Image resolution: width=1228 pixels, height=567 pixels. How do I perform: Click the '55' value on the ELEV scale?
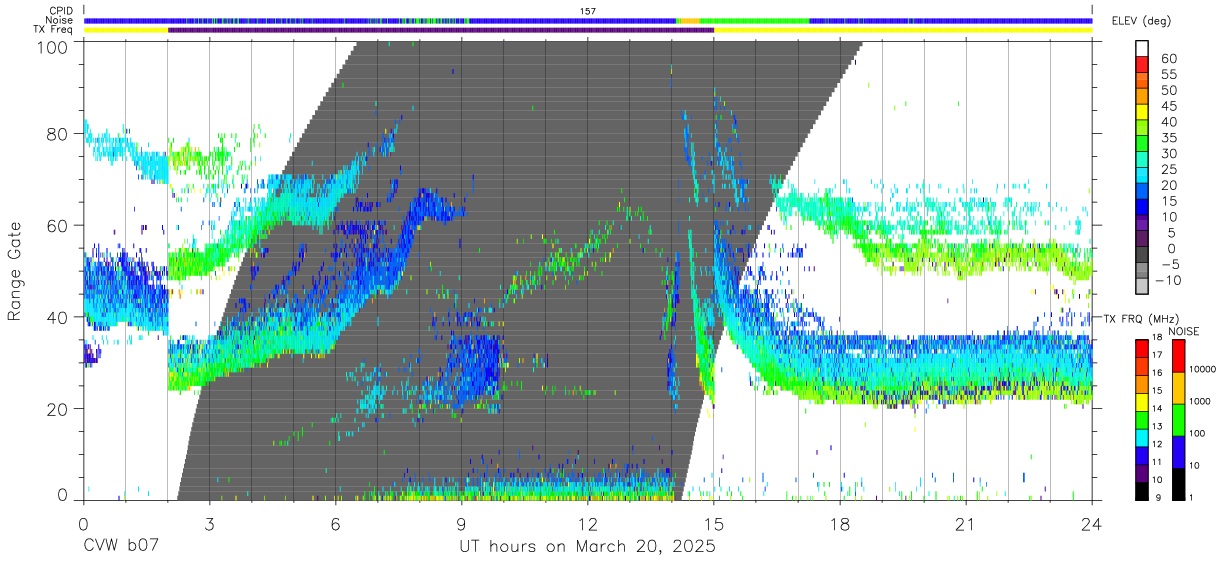click(x=1168, y=74)
